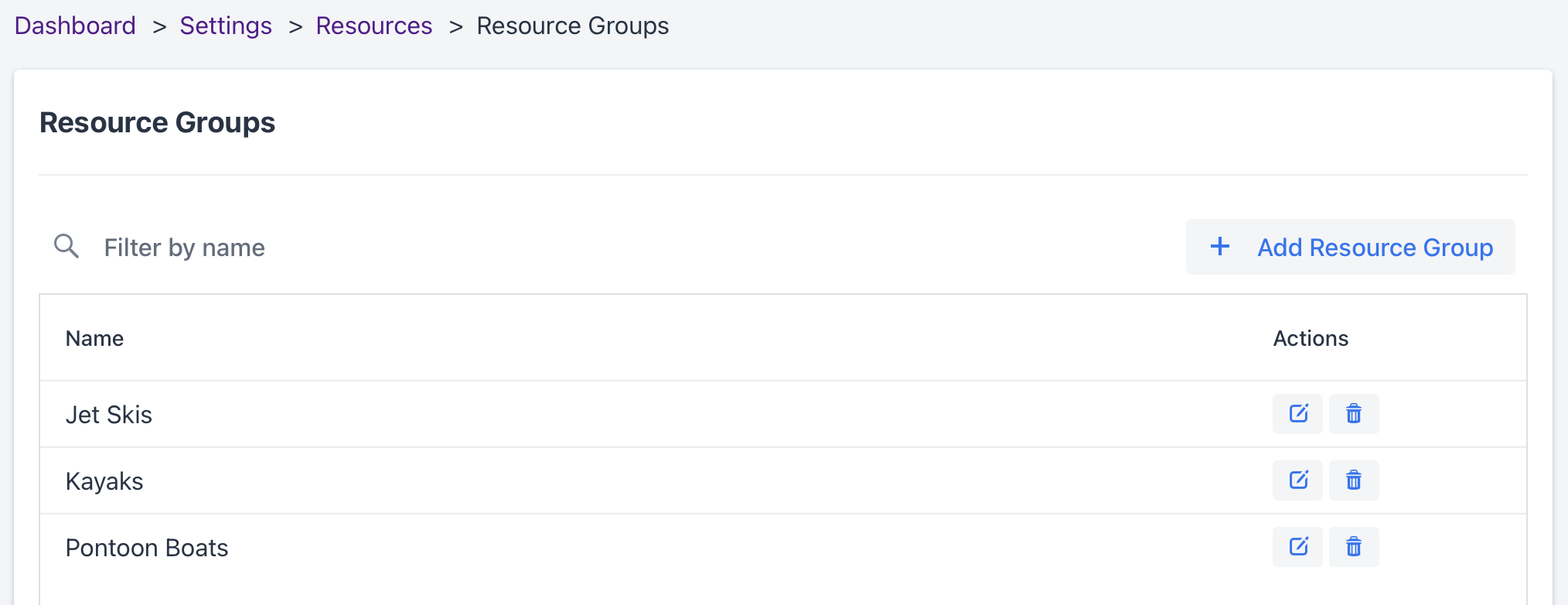Delete the Pontoon Boats resource group
Viewport: 1568px width, 605px height.
point(1354,547)
